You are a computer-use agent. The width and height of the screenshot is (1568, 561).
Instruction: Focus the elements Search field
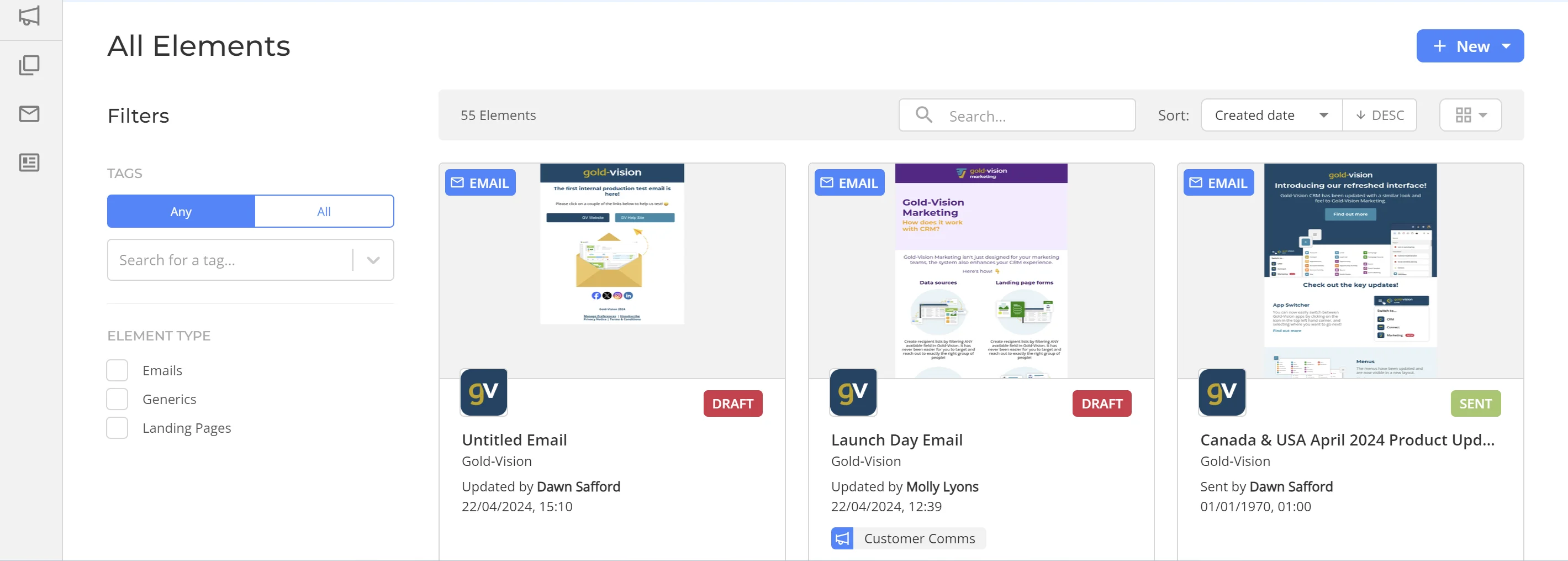tap(1017, 115)
